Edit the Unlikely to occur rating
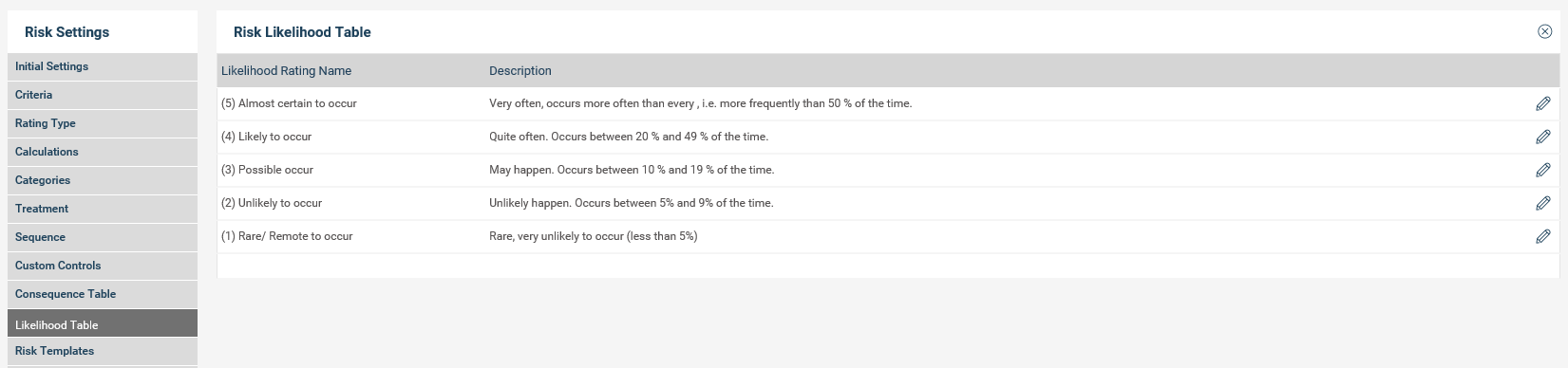Viewport: 1568px width, 368px height. 1543,203
